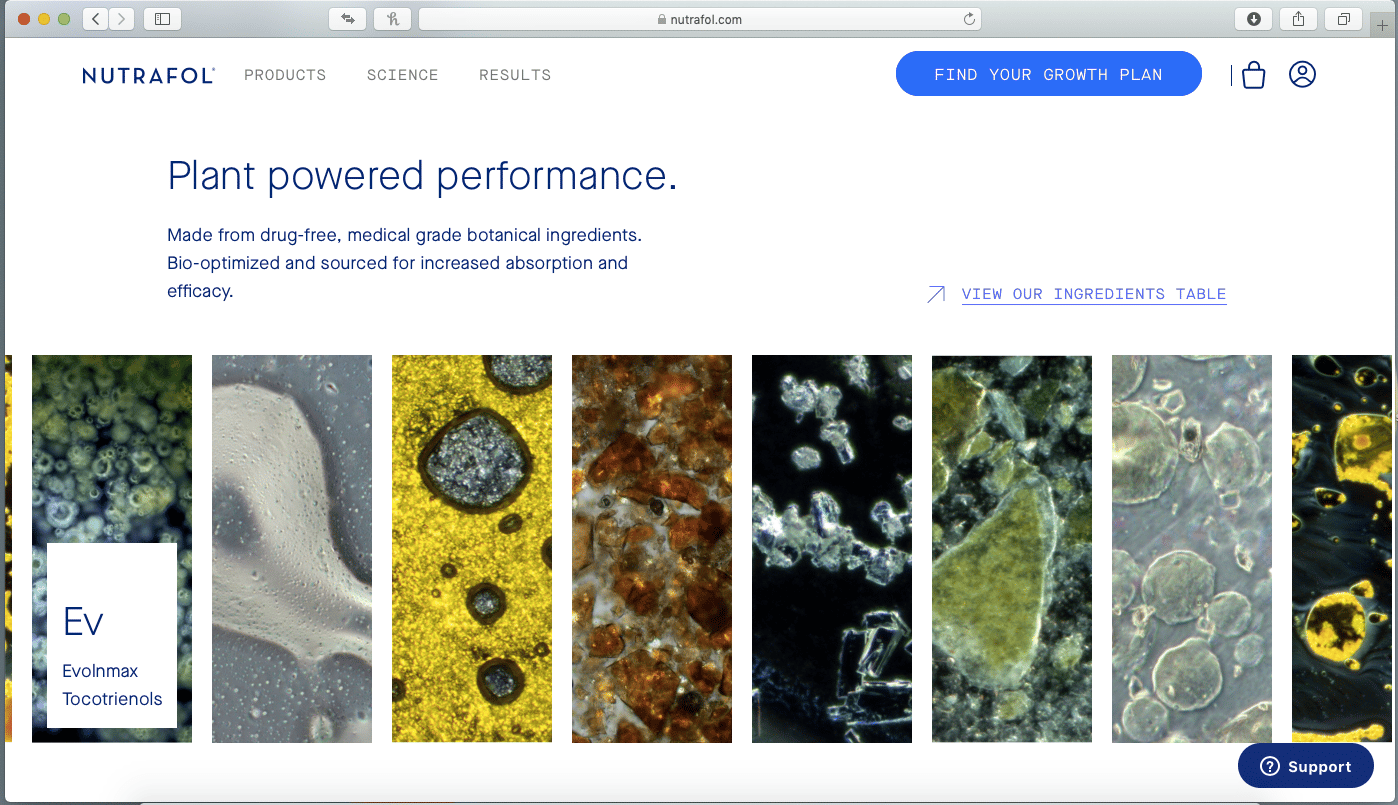Open the Products menu
The height and width of the screenshot is (805, 1398).
click(285, 75)
